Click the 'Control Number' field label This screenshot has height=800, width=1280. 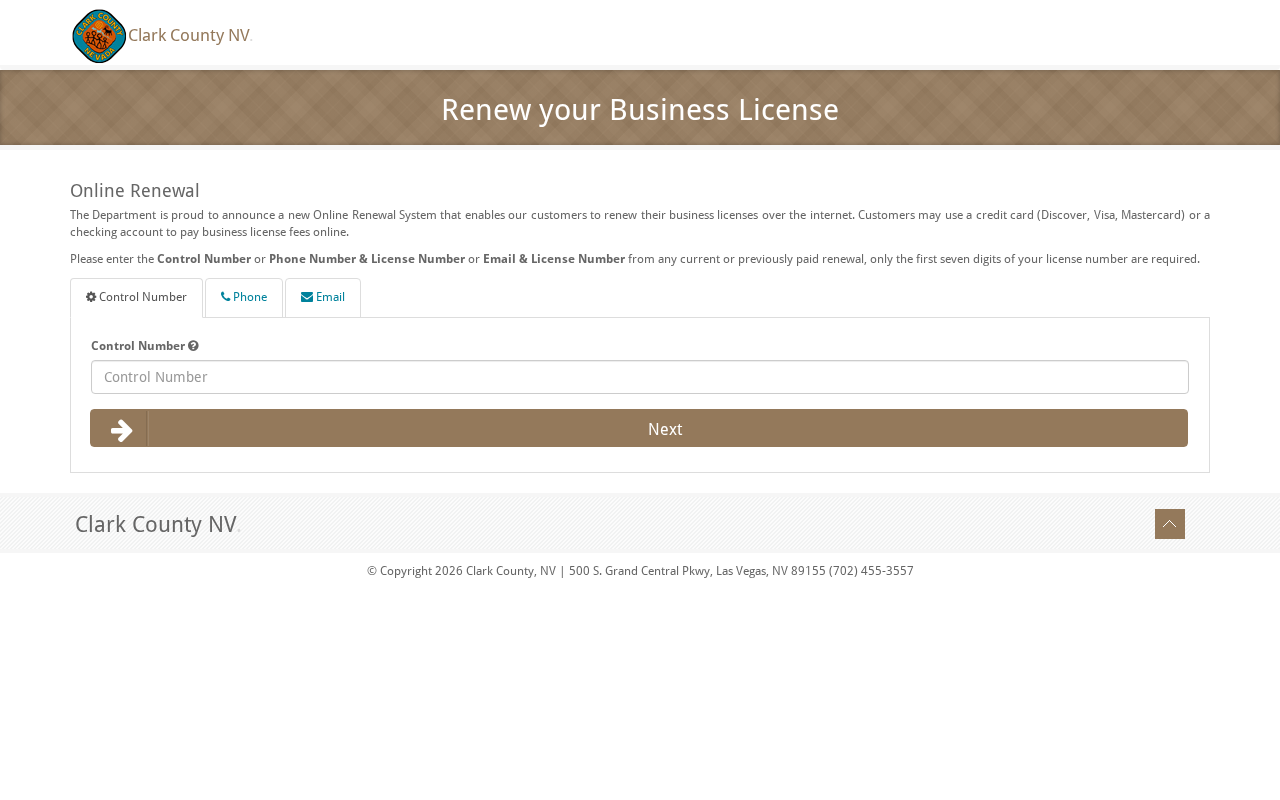point(138,346)
